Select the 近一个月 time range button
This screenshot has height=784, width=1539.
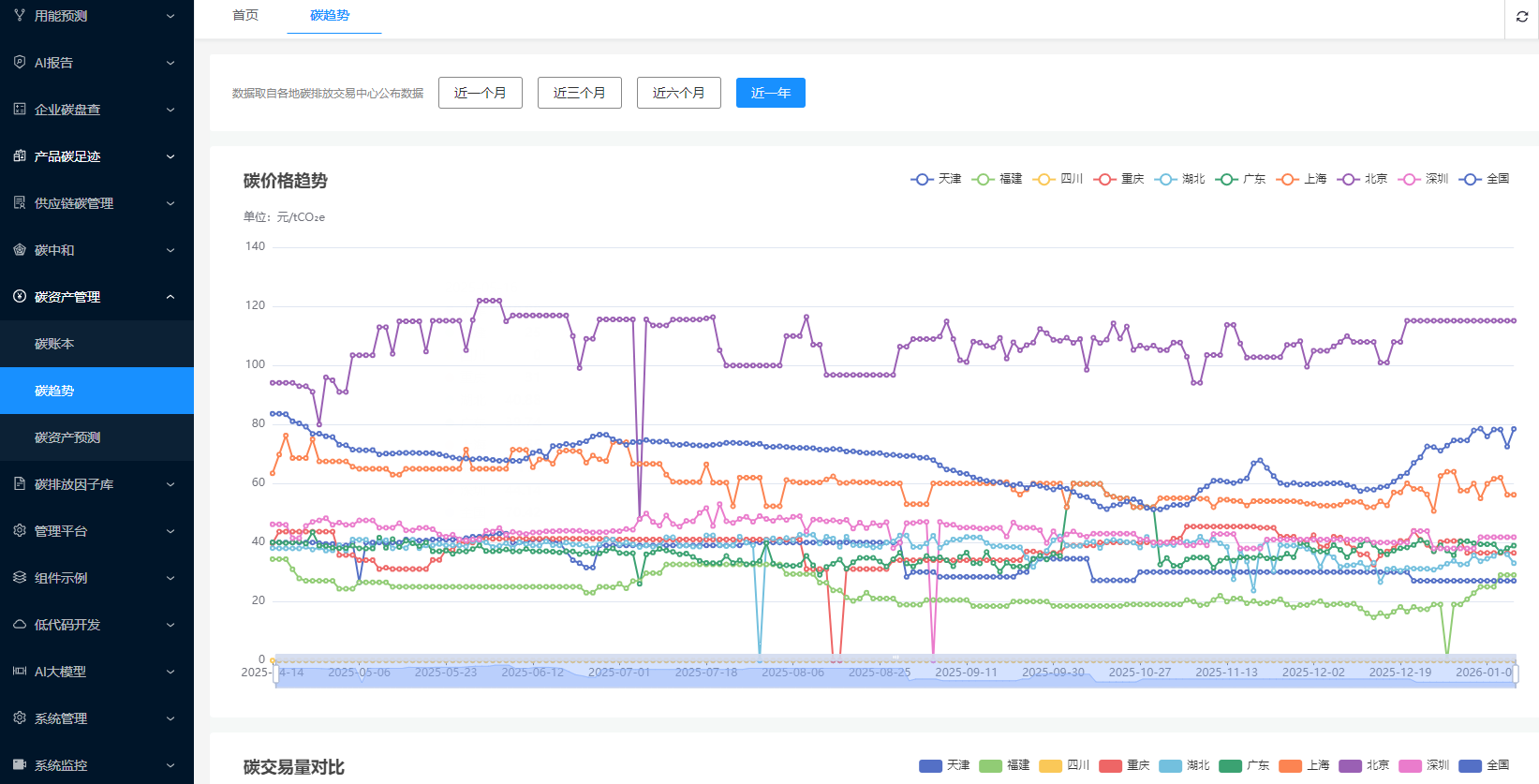[480, 93]
